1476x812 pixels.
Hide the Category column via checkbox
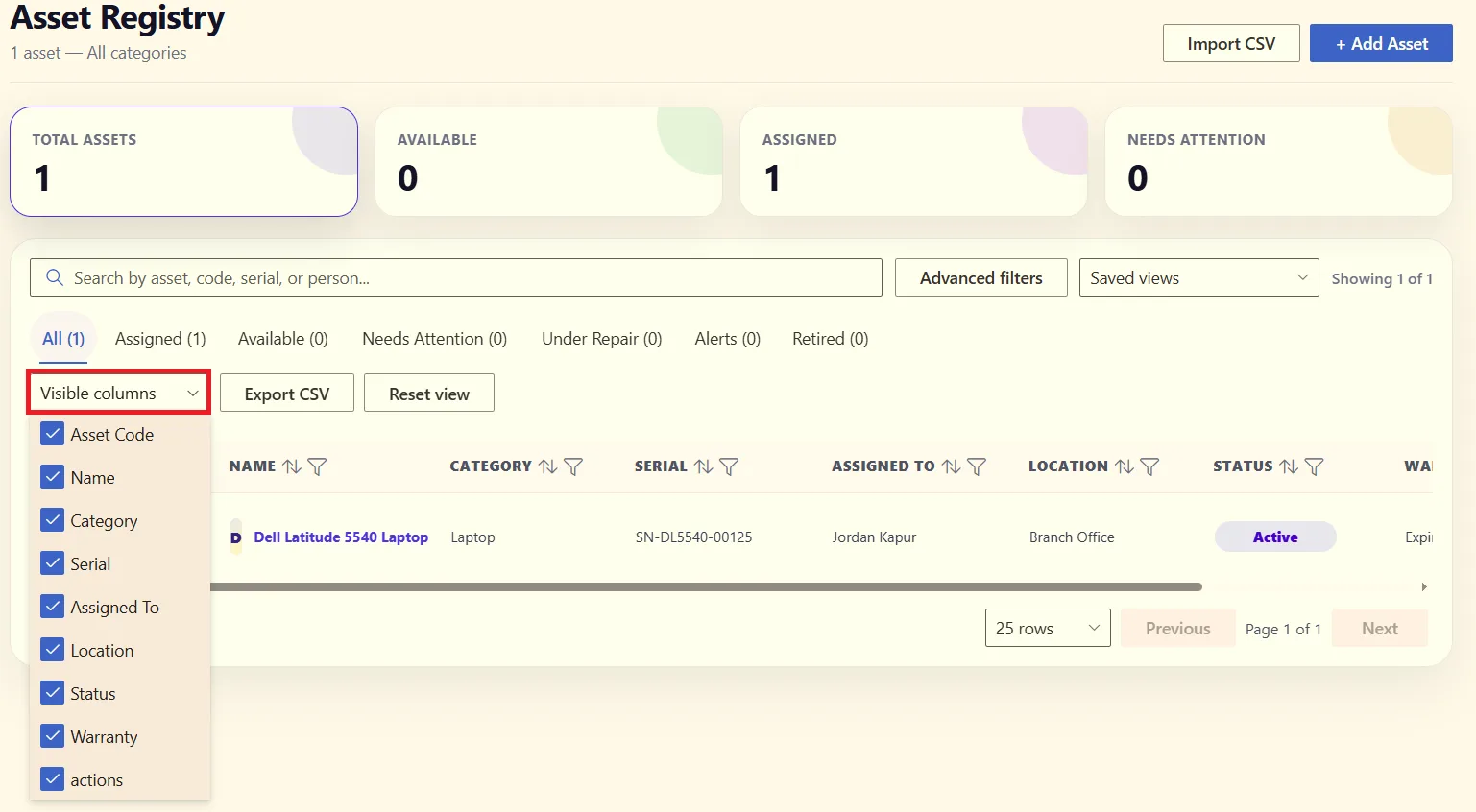coord(53,520)
